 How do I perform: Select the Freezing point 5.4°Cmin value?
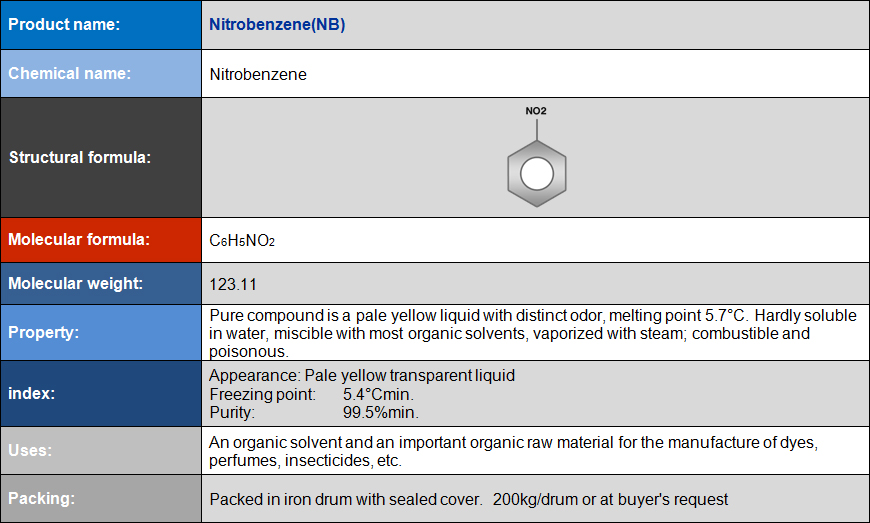click(x=312, y=394)
